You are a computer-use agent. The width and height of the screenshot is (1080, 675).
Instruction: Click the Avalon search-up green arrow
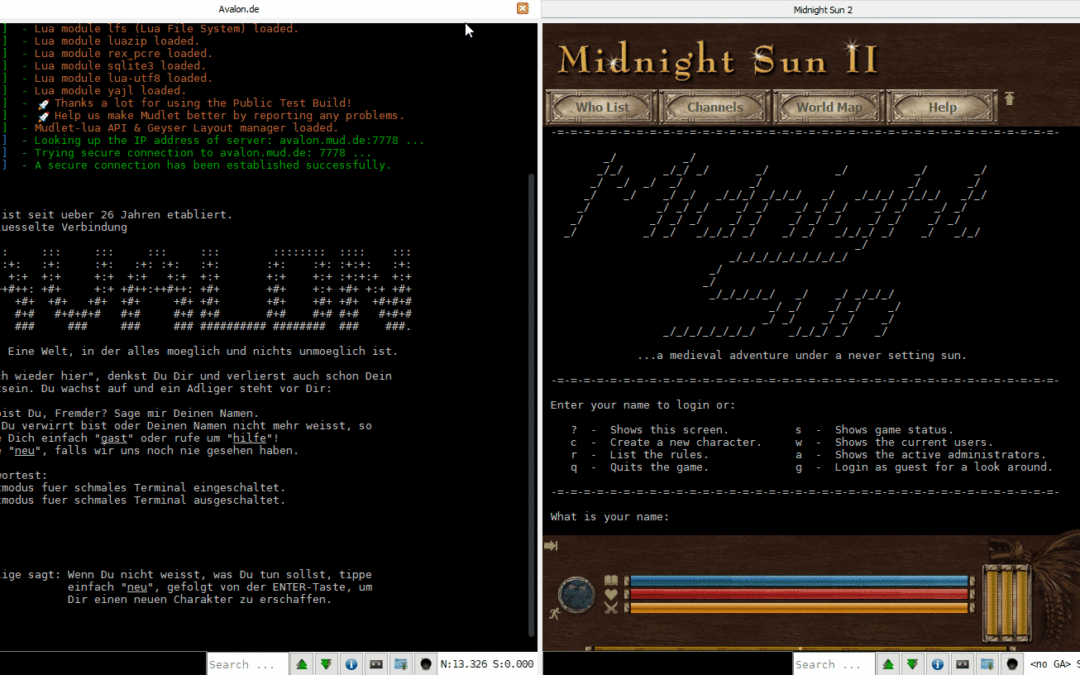[x=302, y=664]
